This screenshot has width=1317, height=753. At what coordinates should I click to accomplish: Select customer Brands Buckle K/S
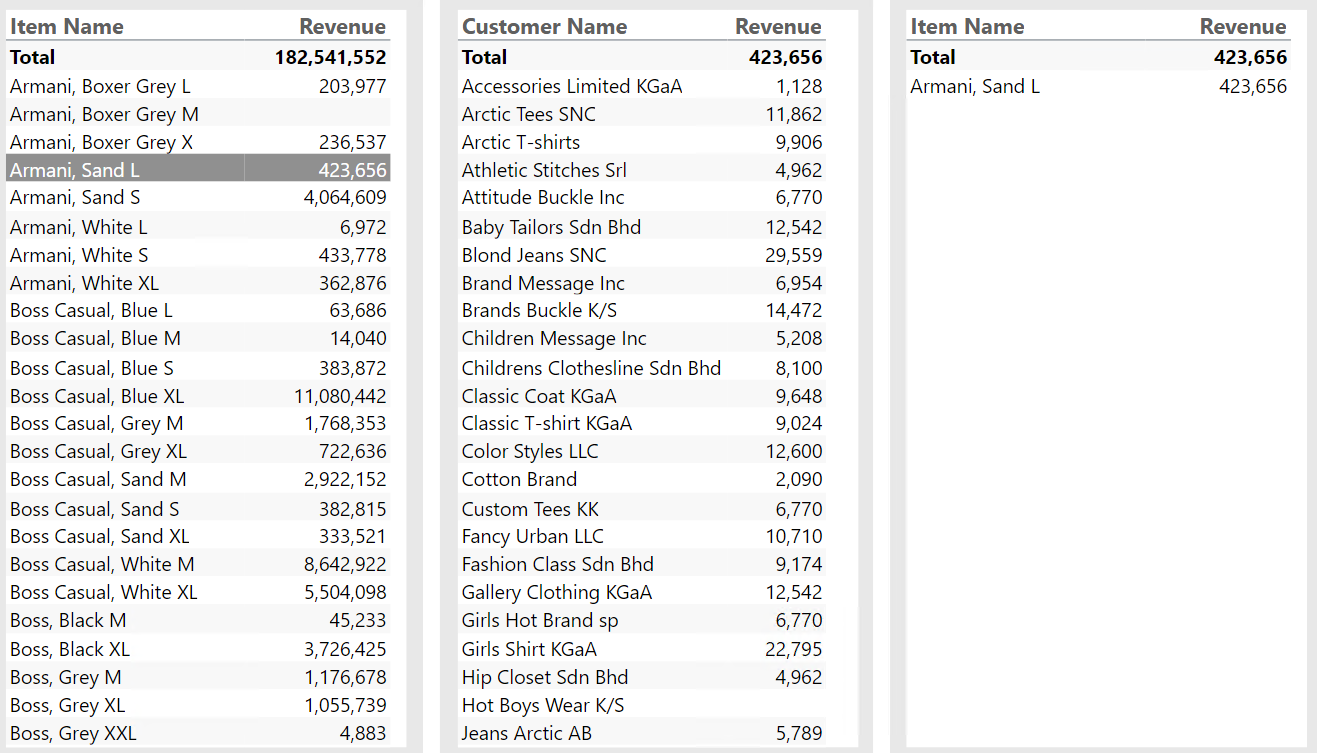click(540, 310)
